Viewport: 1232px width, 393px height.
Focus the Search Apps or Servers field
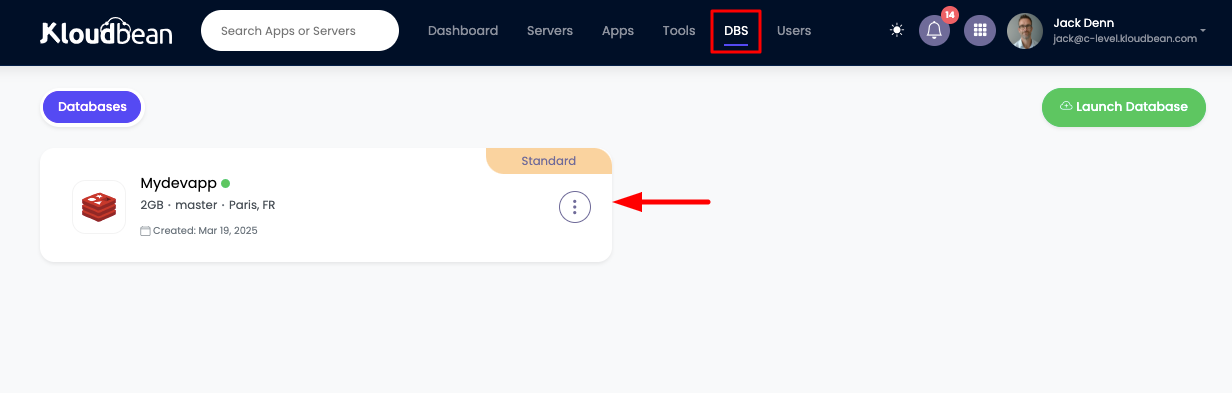click(300, 31)
